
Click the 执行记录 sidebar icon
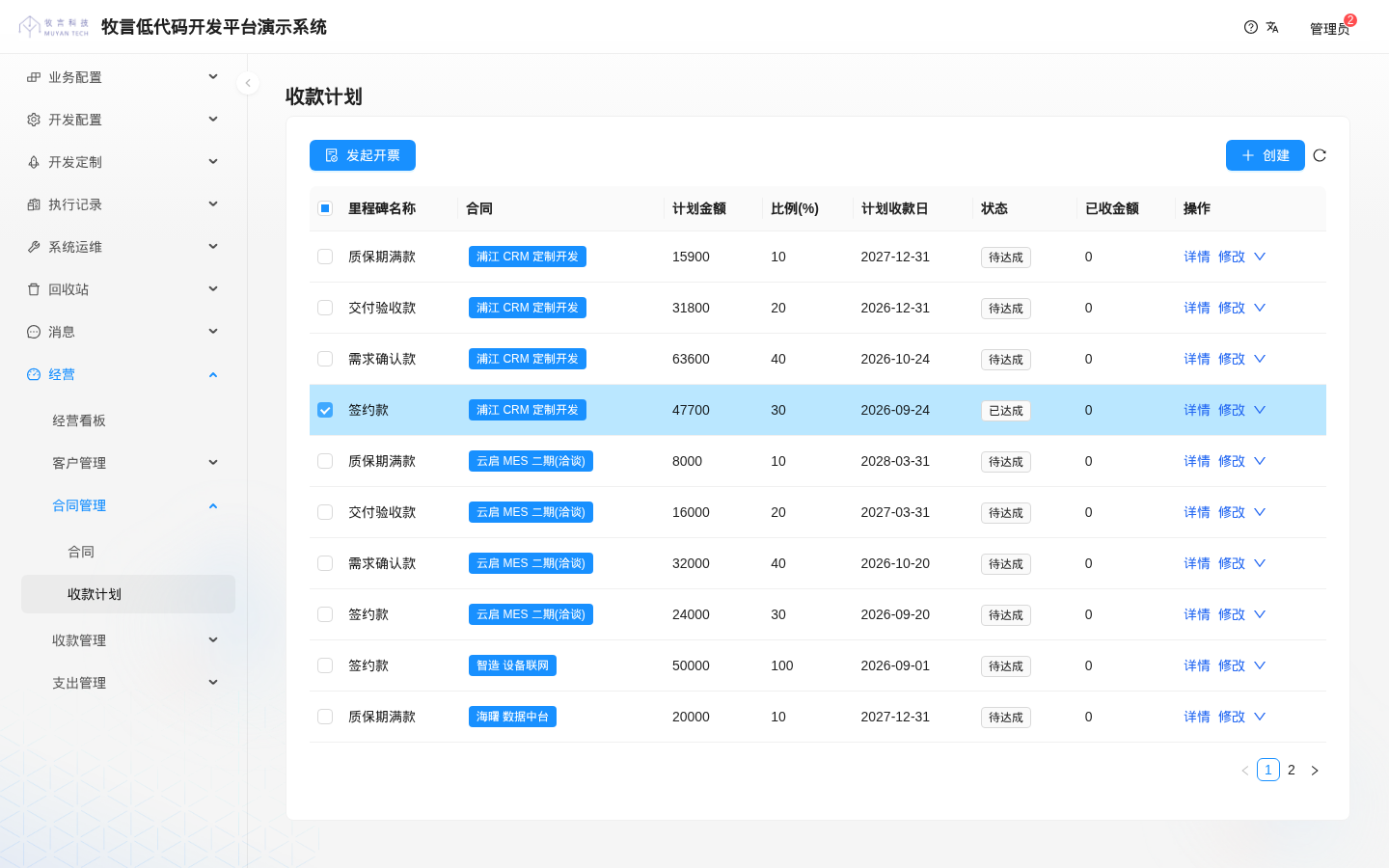click(x=34, y=204)
